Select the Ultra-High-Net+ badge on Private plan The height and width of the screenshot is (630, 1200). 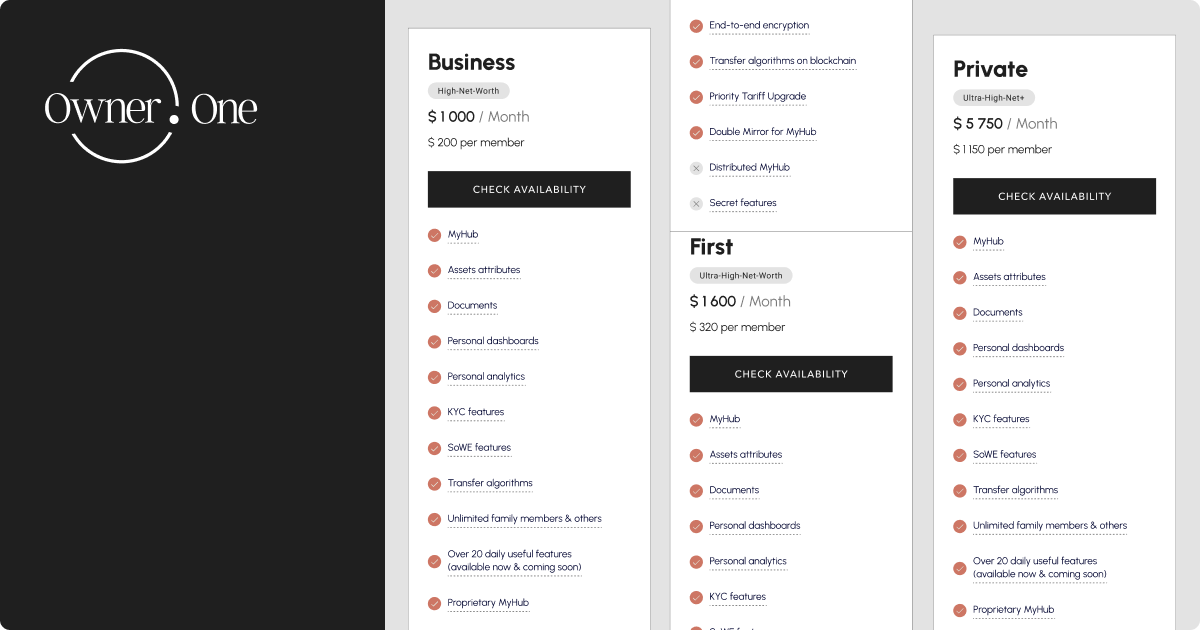(995, 97)
